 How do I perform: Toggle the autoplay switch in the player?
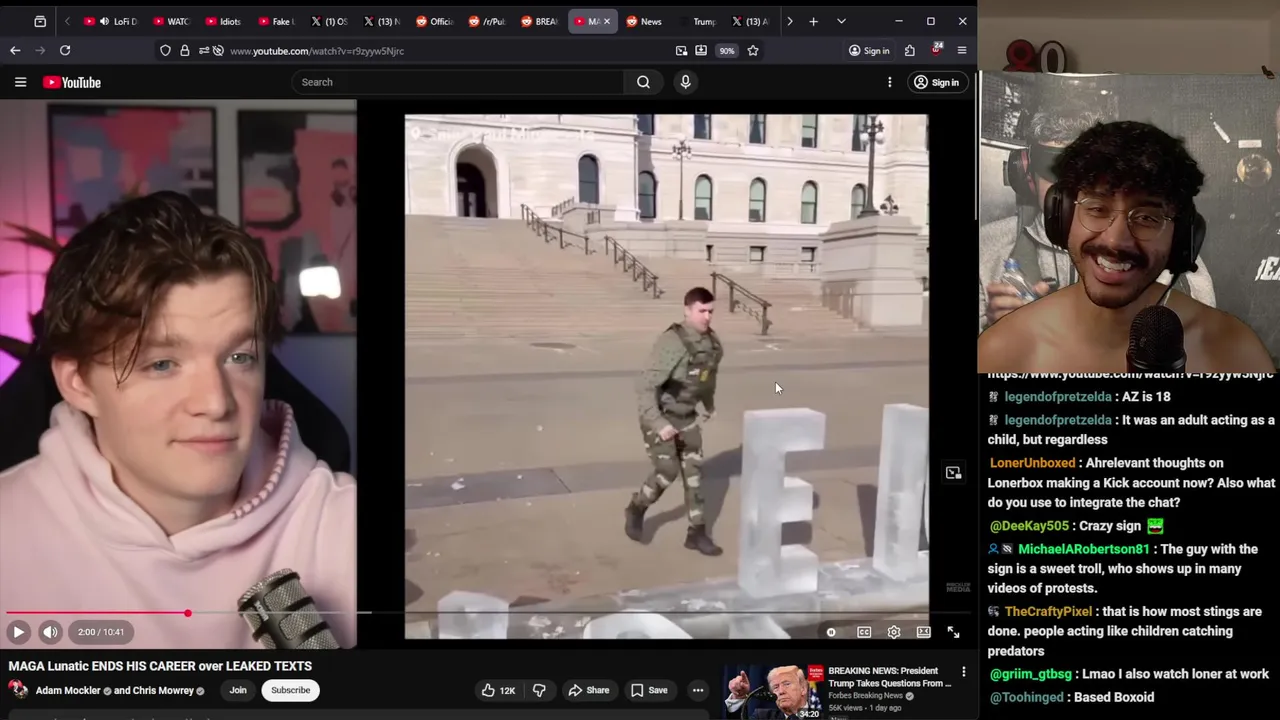coord(831,632)
